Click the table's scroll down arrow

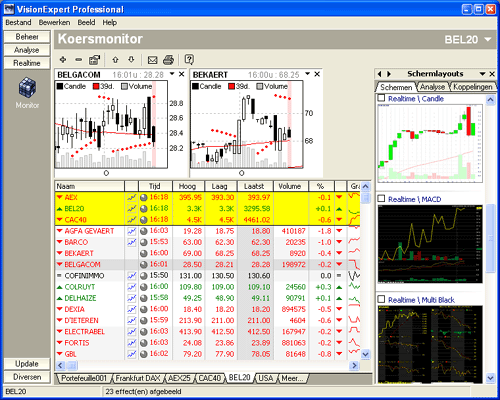(366, 354)
